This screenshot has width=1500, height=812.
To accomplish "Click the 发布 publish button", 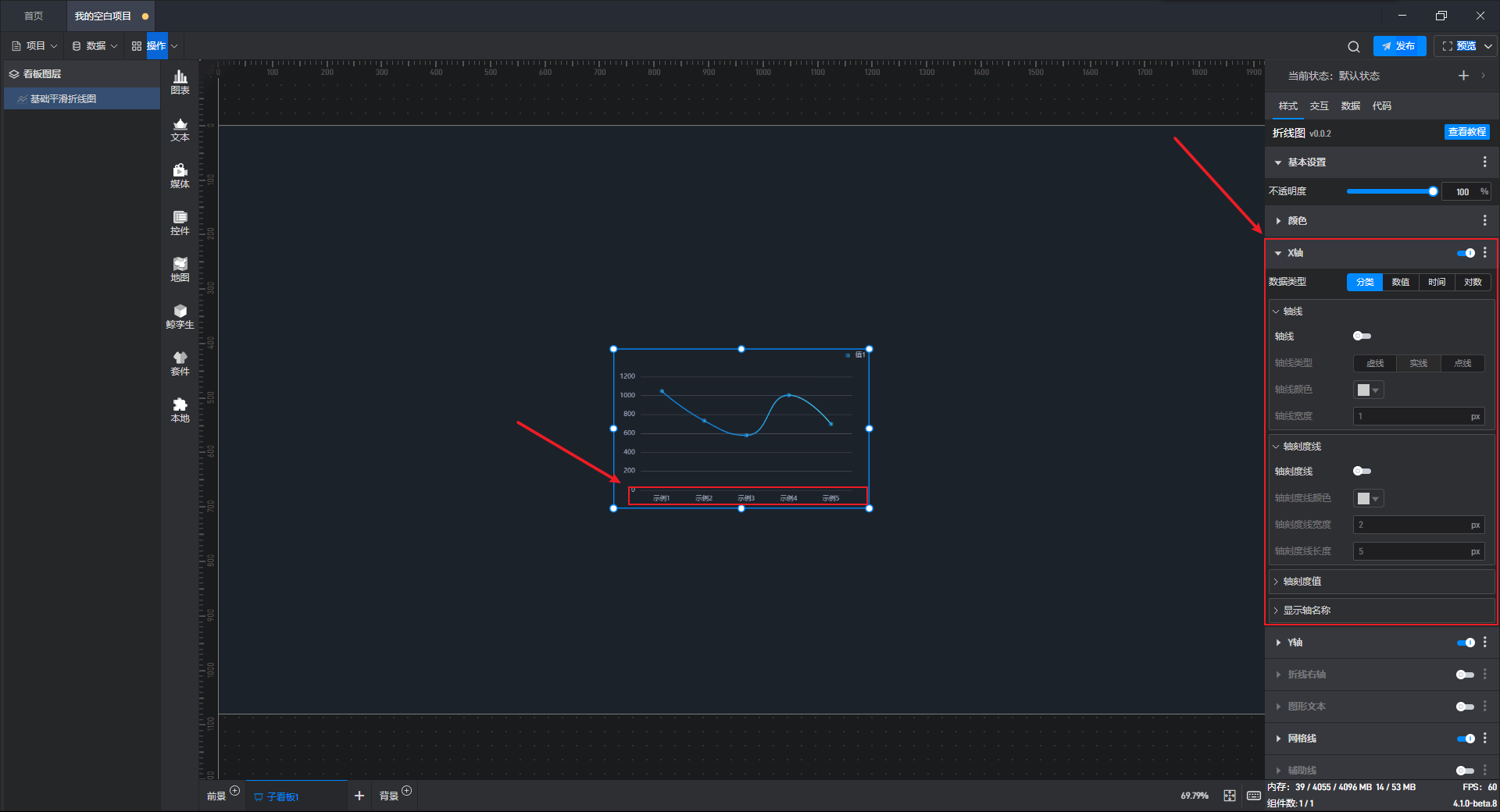I will tap(1399, 46).
